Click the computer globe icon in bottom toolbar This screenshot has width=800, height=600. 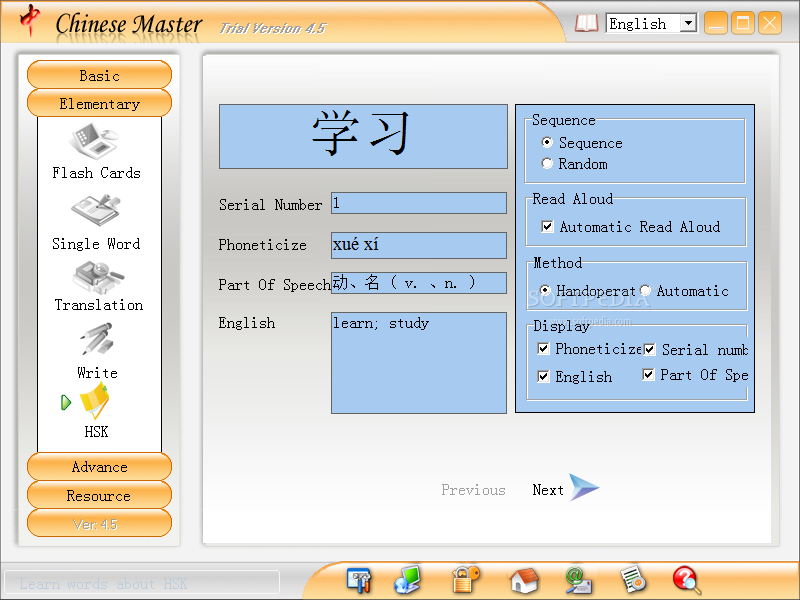pyautogui.click(x=408, y=580)
